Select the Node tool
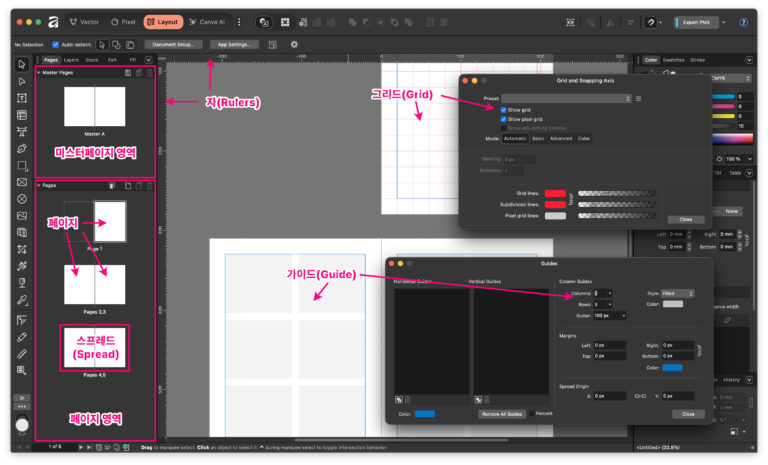 [22, 81]
